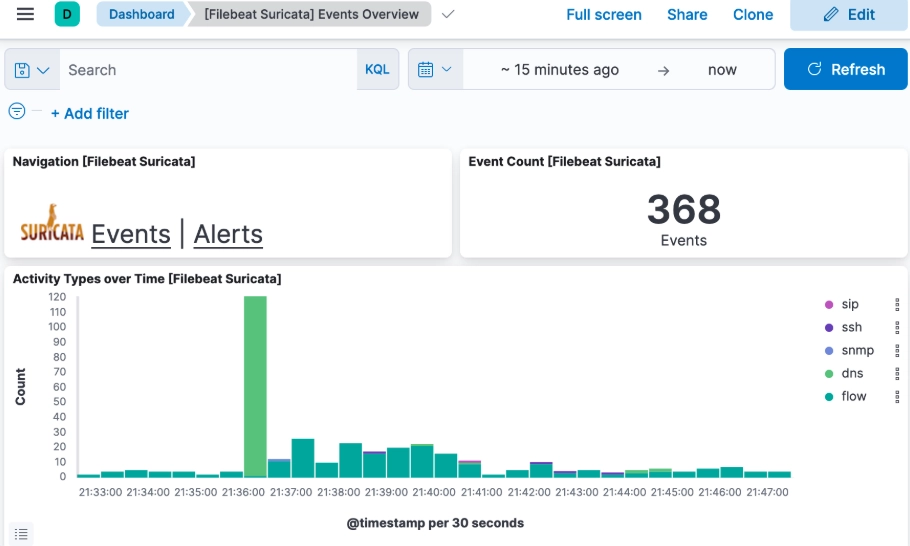Open the saved queries dropdown
The height and width of the screenshot is (546, 910).
32,70
